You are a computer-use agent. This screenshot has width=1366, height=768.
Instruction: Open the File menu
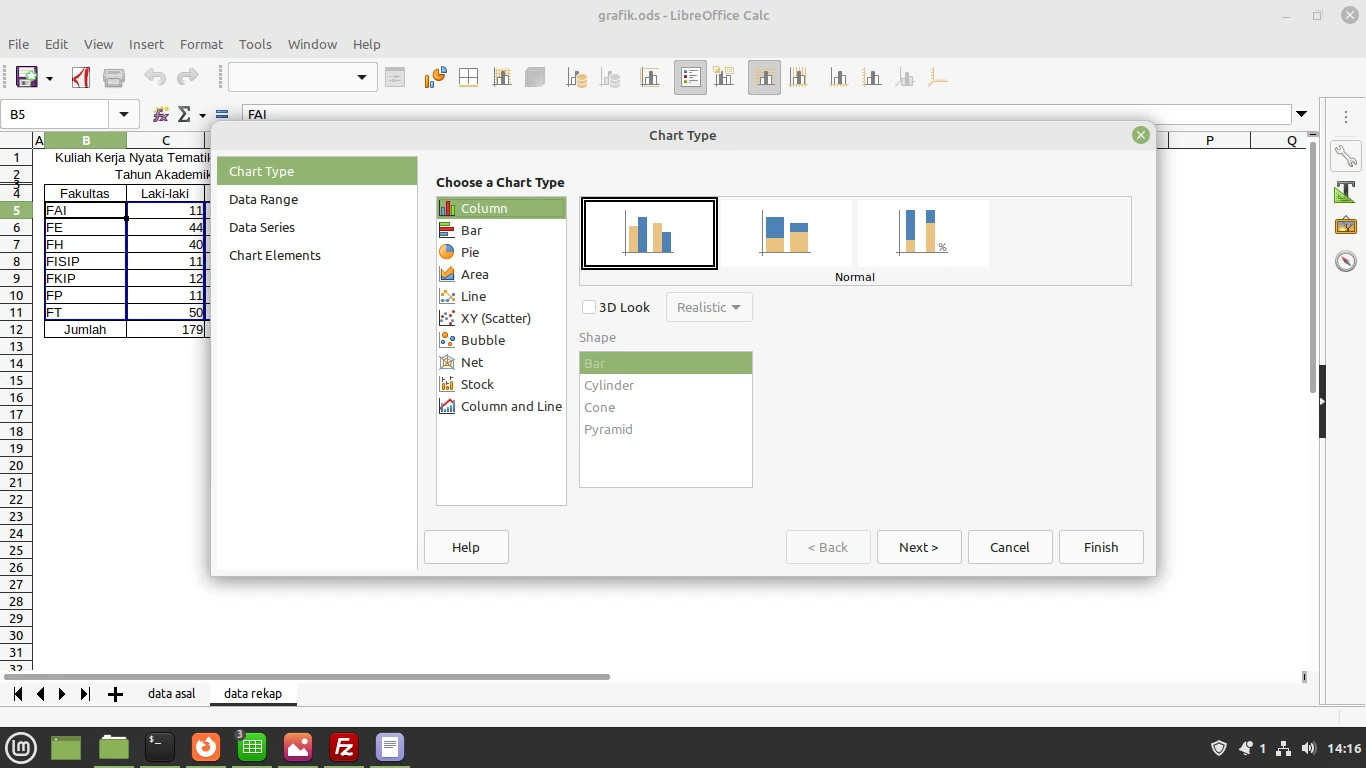pyautogui.click(x=18, y=44)
